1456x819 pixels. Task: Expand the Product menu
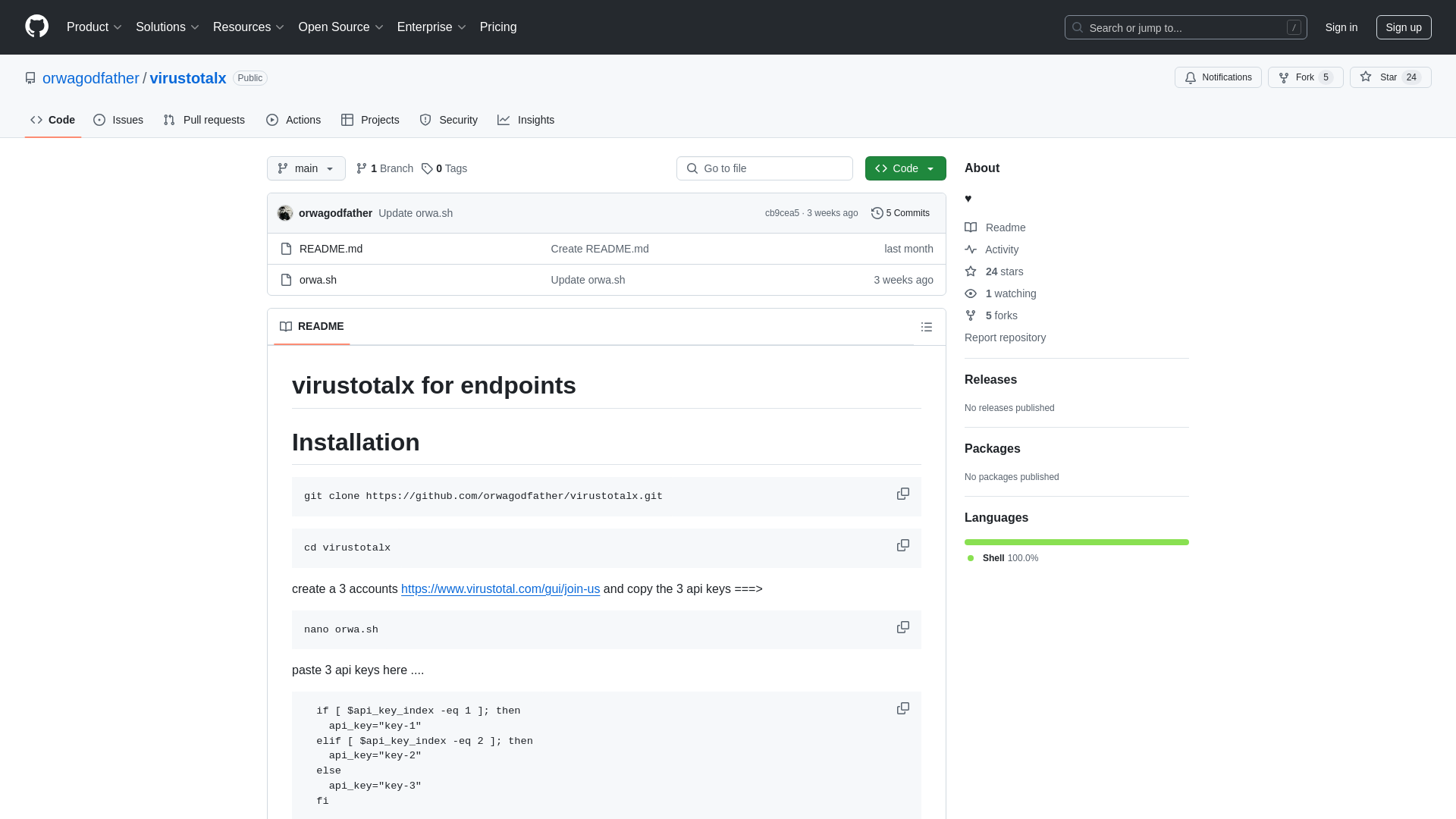point(94,27)
